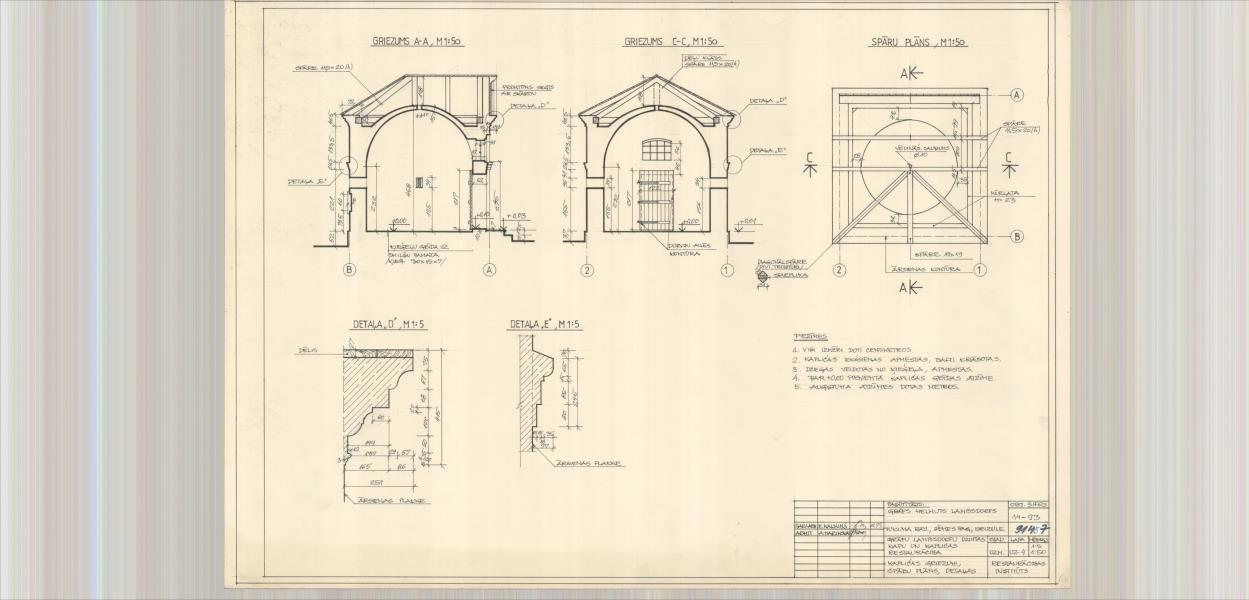This screenshot has width=1249, height=600.
Task: Click the "GRIEZUMS C-C, M1:50" section title
Action: pyautogui.click(x=673, y=42)
